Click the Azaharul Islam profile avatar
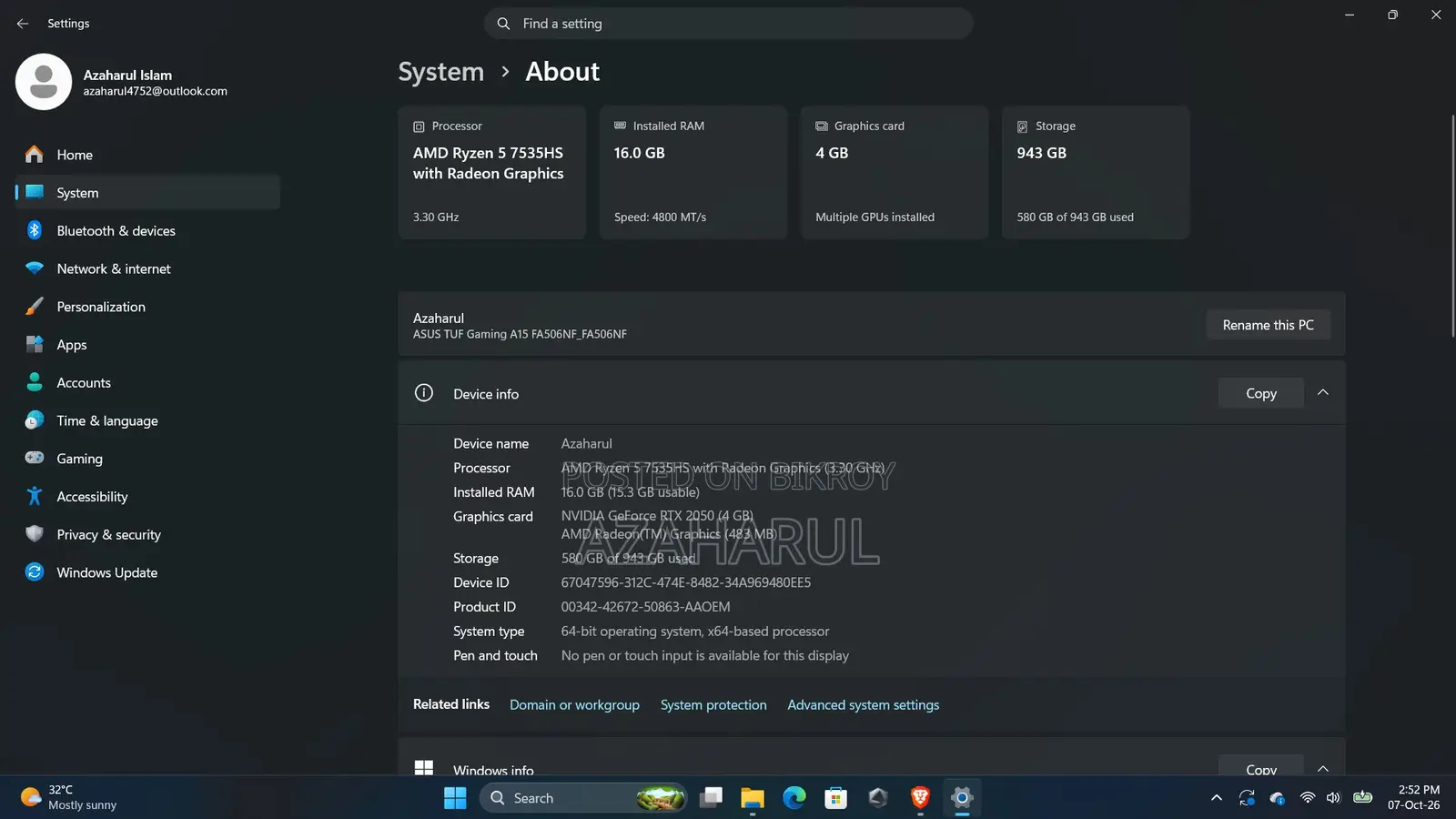 (44, 82)
